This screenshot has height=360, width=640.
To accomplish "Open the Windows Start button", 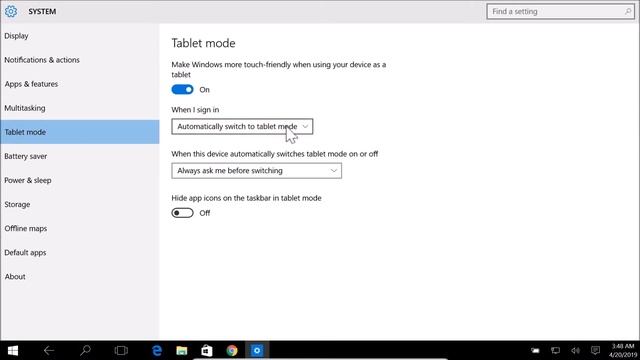I will coord(13,351).
